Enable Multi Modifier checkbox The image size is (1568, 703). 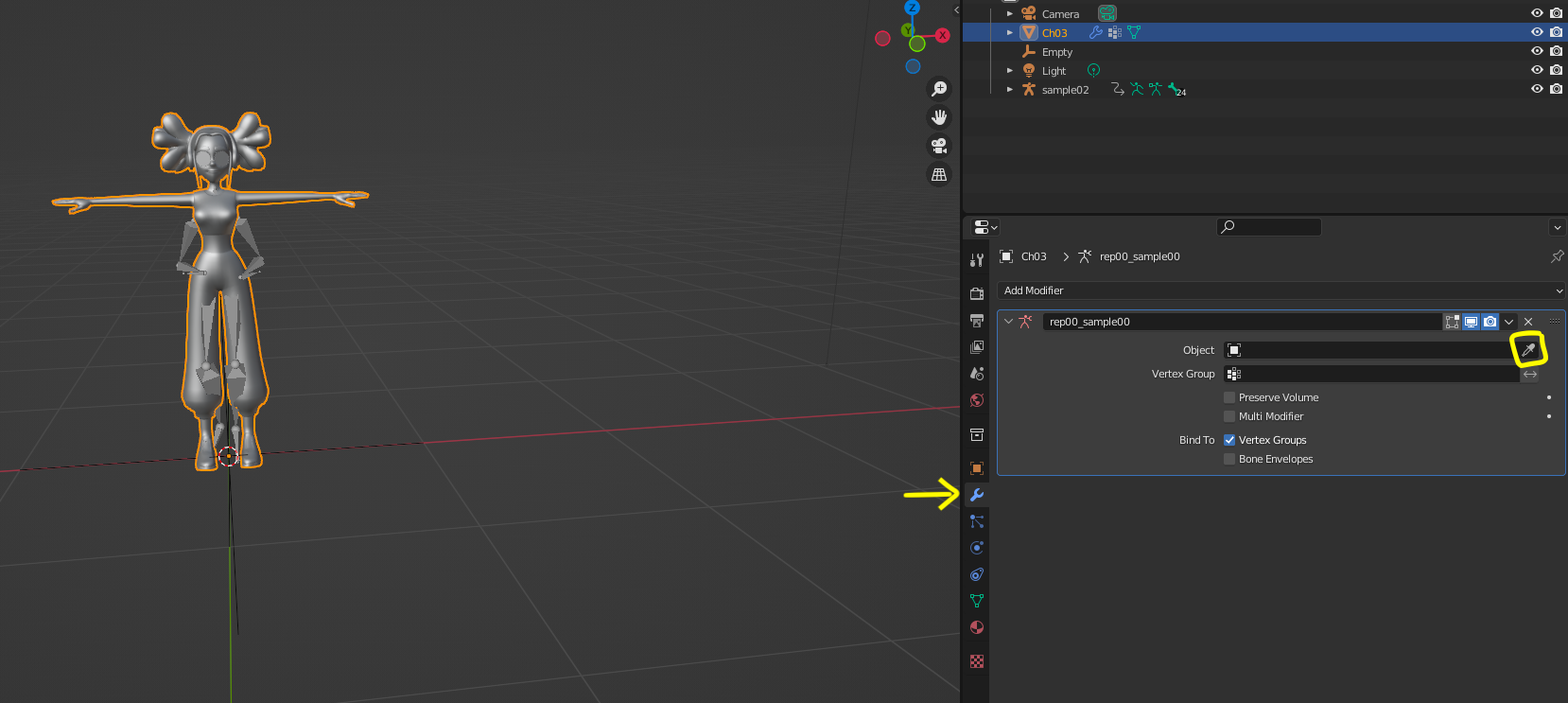pyautogui.click(x=1229, y=416)
